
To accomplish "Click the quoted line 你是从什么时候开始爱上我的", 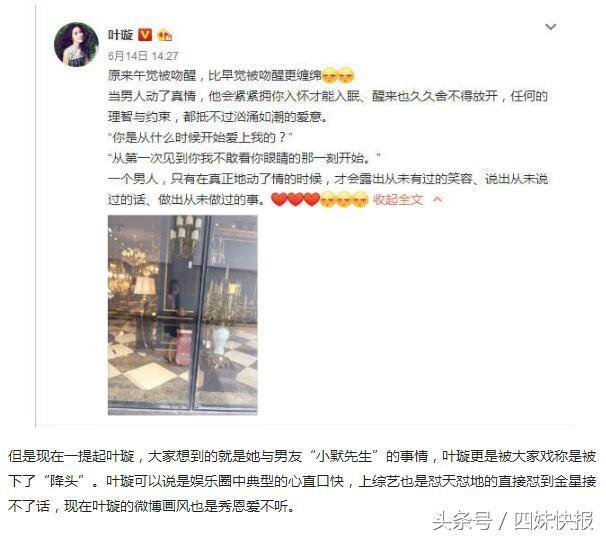I will [x=200, y=137].
